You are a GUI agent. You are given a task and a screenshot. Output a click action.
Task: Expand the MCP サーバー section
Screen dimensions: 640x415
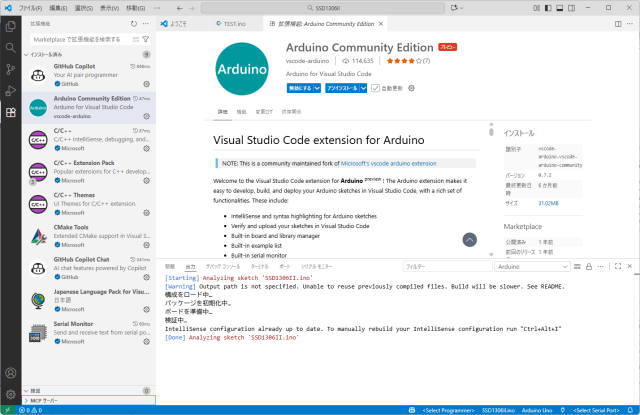pyautogui.click(x=27, y=399)
